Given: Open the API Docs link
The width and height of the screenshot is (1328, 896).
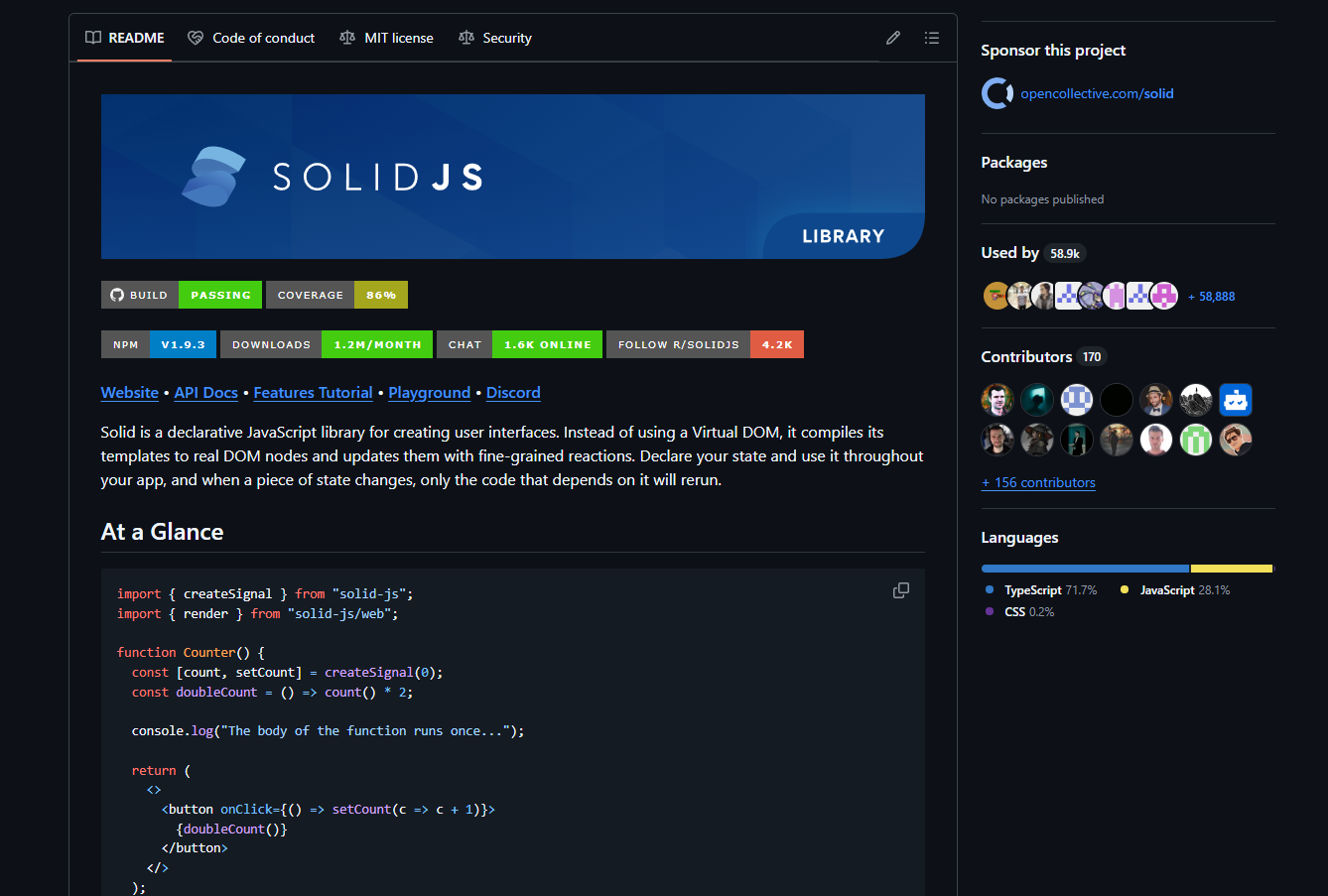Looking at the screenshot, I should pyautogui.click(x=205, y=393).
